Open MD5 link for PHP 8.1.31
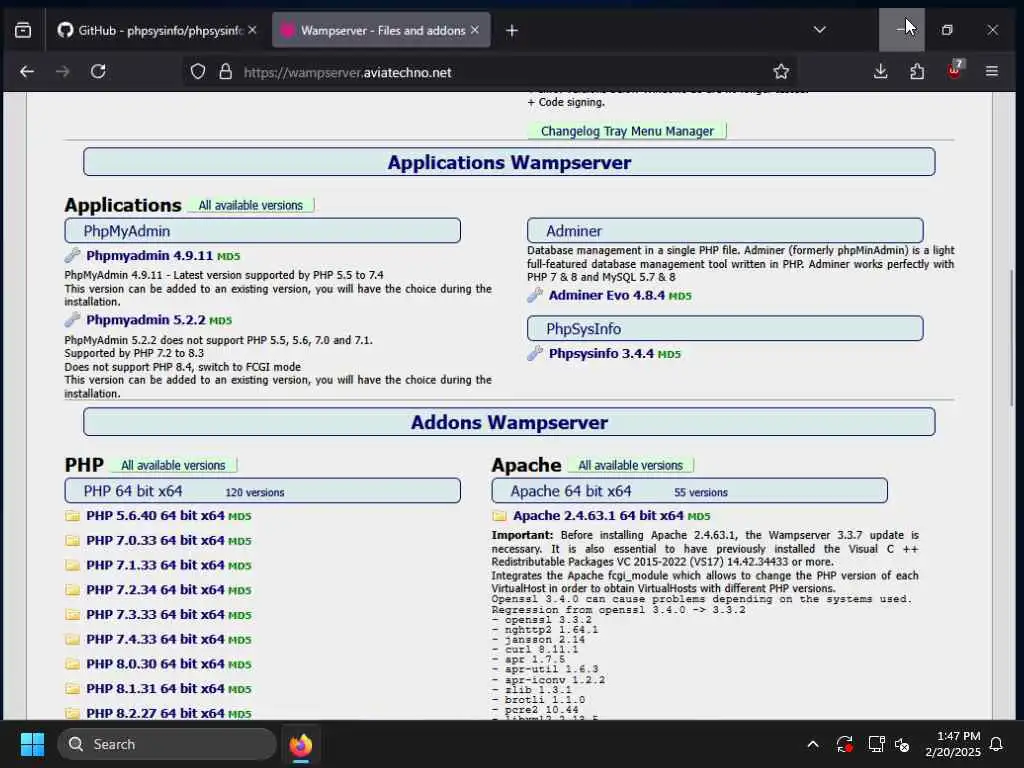The width and height of the screenshot is (1024, 768). pyautogui.click(x=240, y=690)
